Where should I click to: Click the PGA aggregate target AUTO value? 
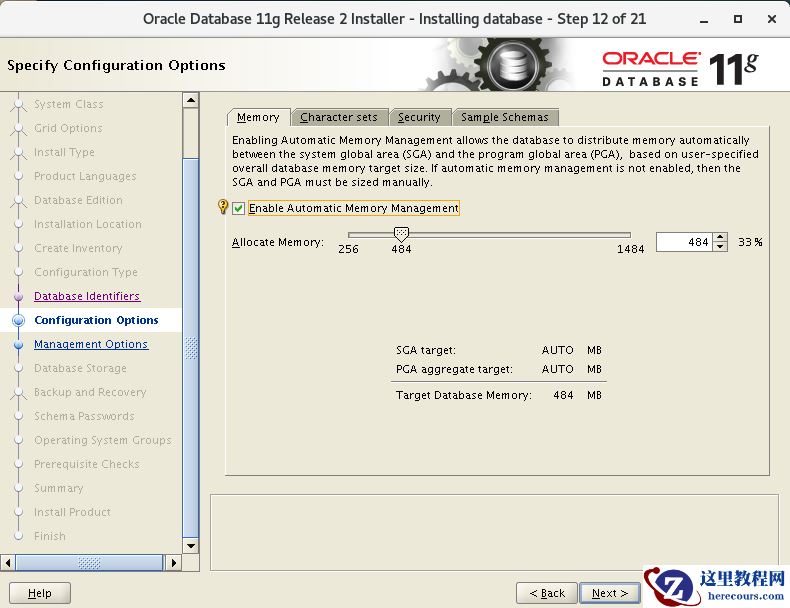(557, 369)
